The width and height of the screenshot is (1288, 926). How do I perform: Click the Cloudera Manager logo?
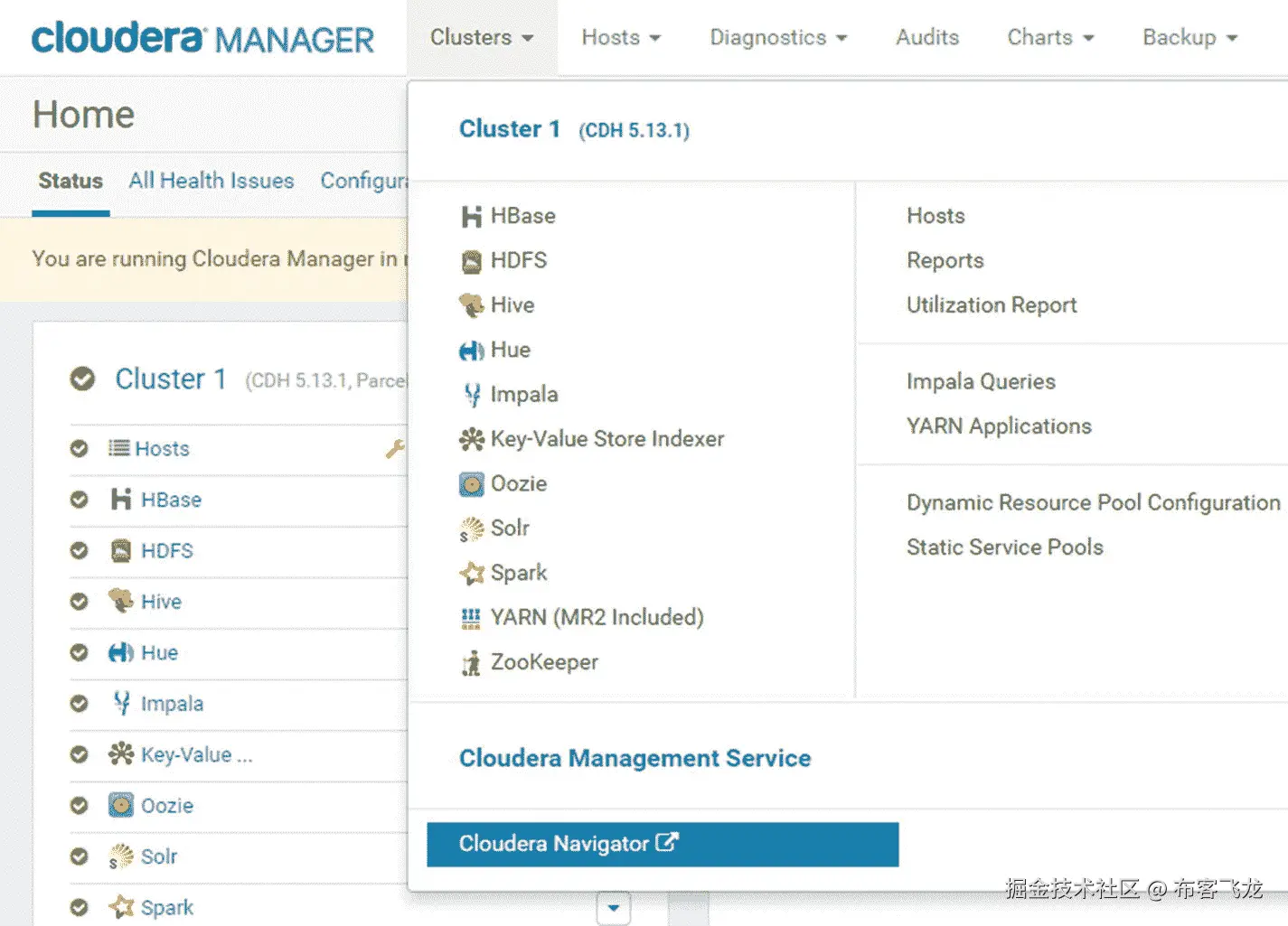pyautogui.click(x=202, y=38)
